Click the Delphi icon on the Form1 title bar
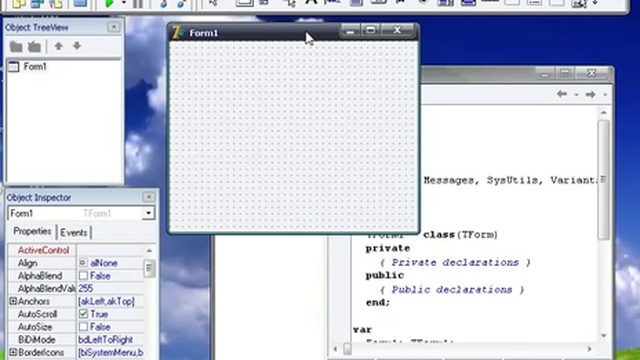This screenshot has height=360, width=640. [177, 32]
